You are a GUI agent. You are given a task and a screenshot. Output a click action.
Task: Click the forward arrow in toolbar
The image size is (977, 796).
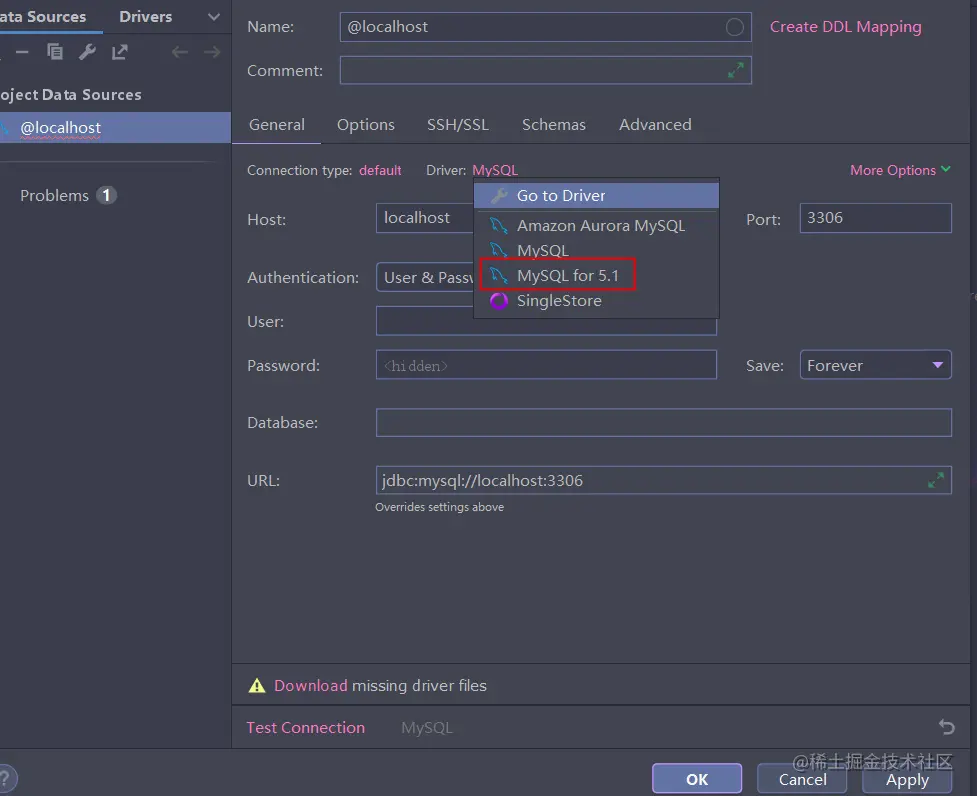click(x=212, y=52)
